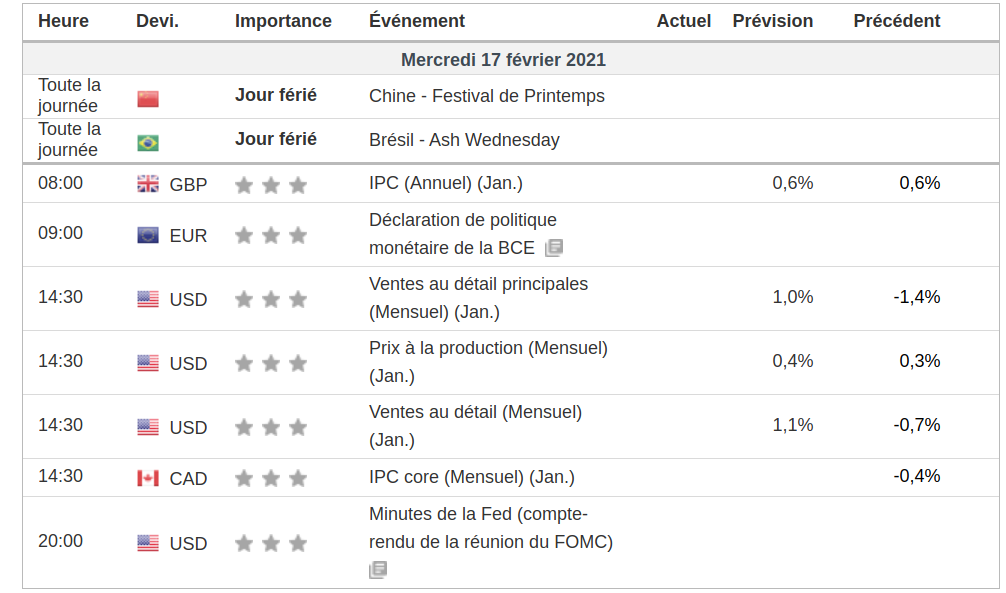Click the EU flag beside EUR
The width and height of the screenshot is (1006, 593).
148,236
